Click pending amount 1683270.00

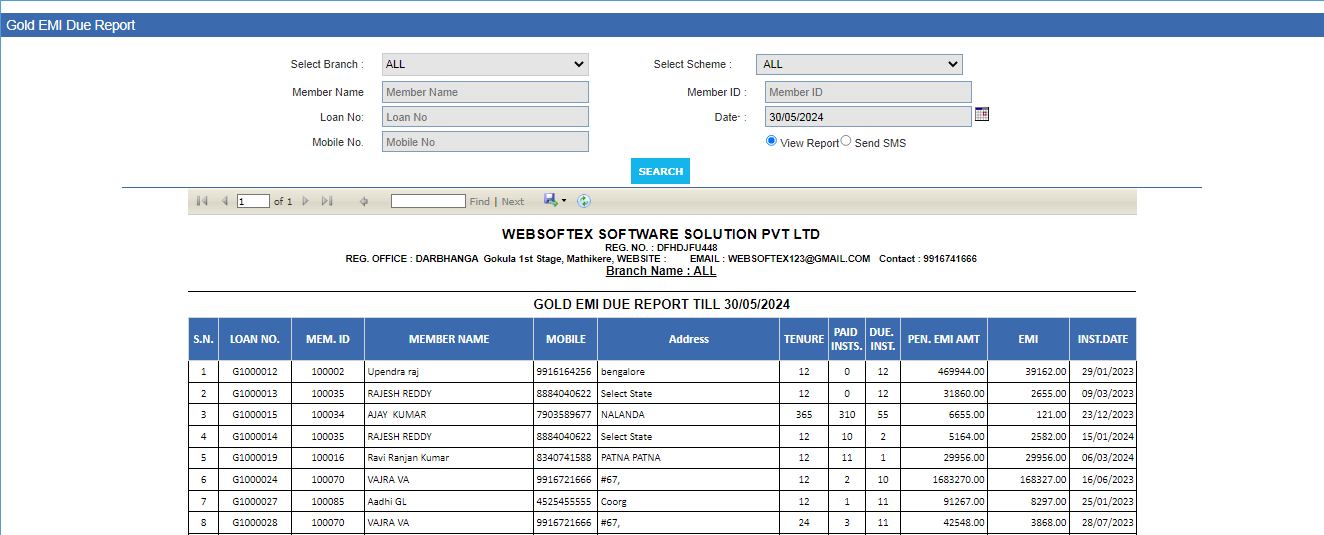(960, 480)
